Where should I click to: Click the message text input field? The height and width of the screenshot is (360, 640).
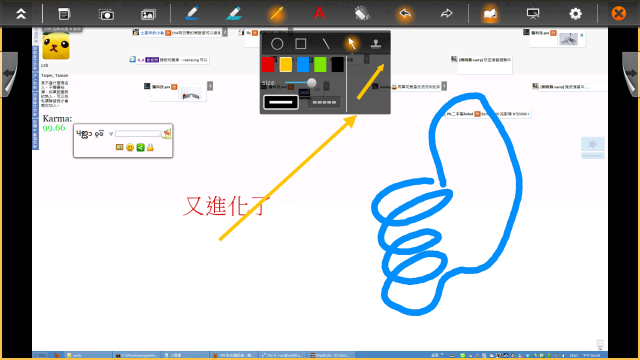coord(138,133)
